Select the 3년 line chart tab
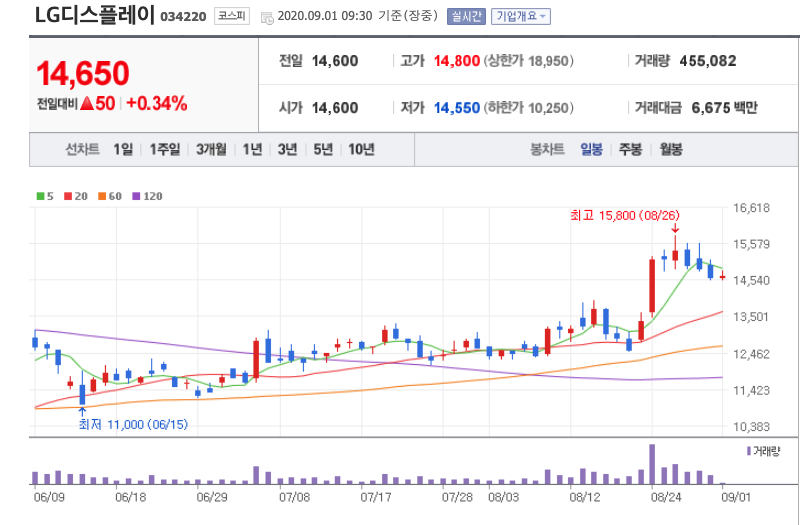800x525 pixels. 288,149
